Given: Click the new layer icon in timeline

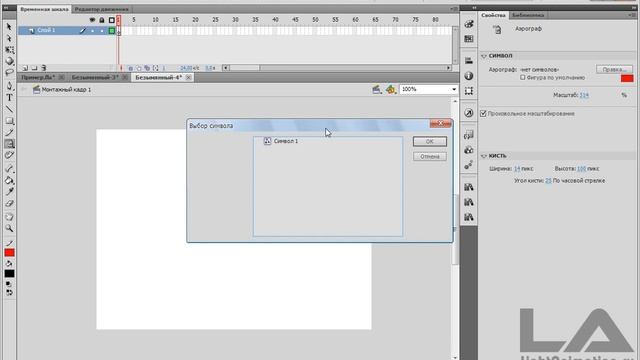Looking at the screenshot, I should [x=25, y=68].
